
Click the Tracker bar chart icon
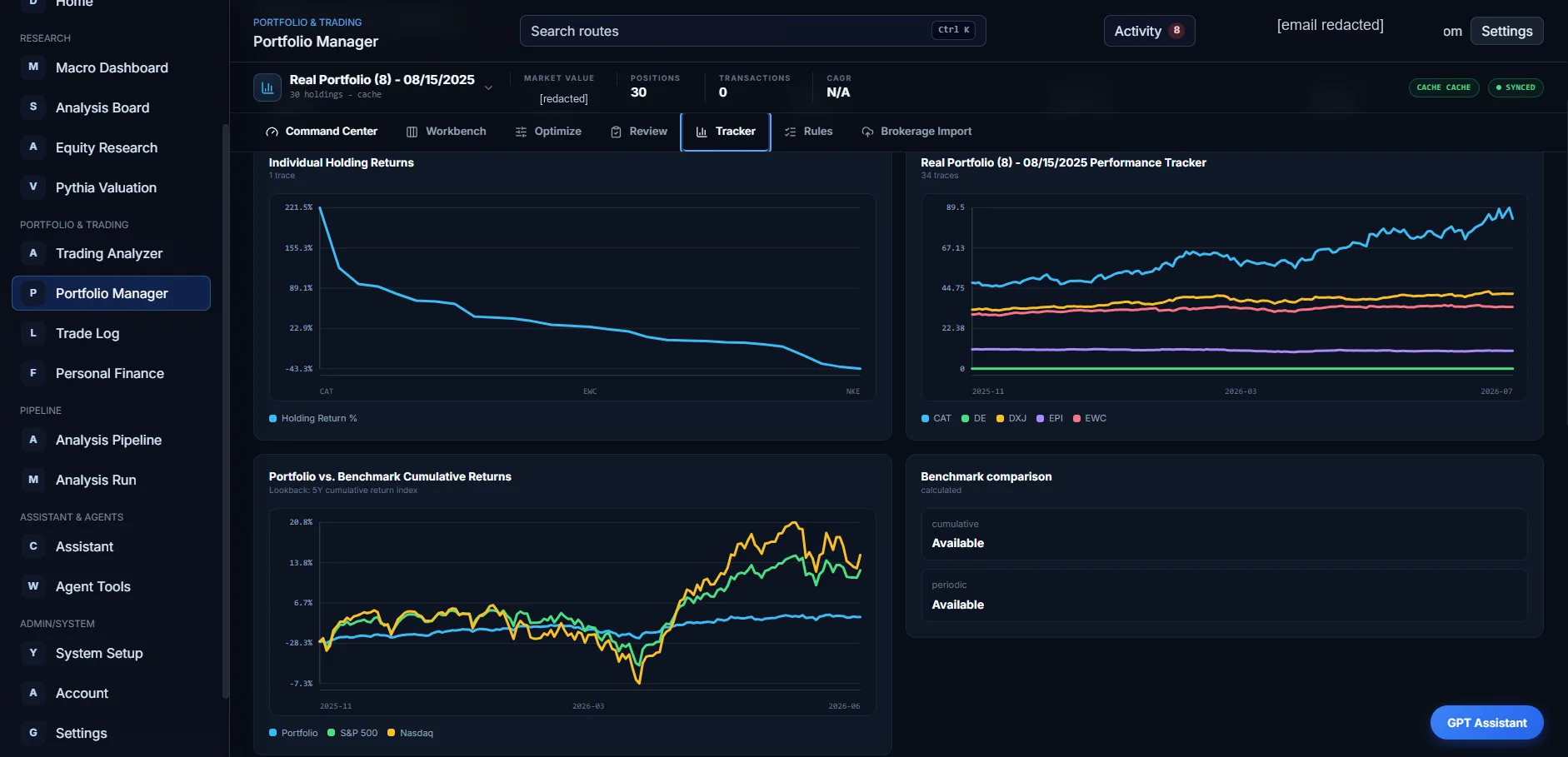[702, 132]
